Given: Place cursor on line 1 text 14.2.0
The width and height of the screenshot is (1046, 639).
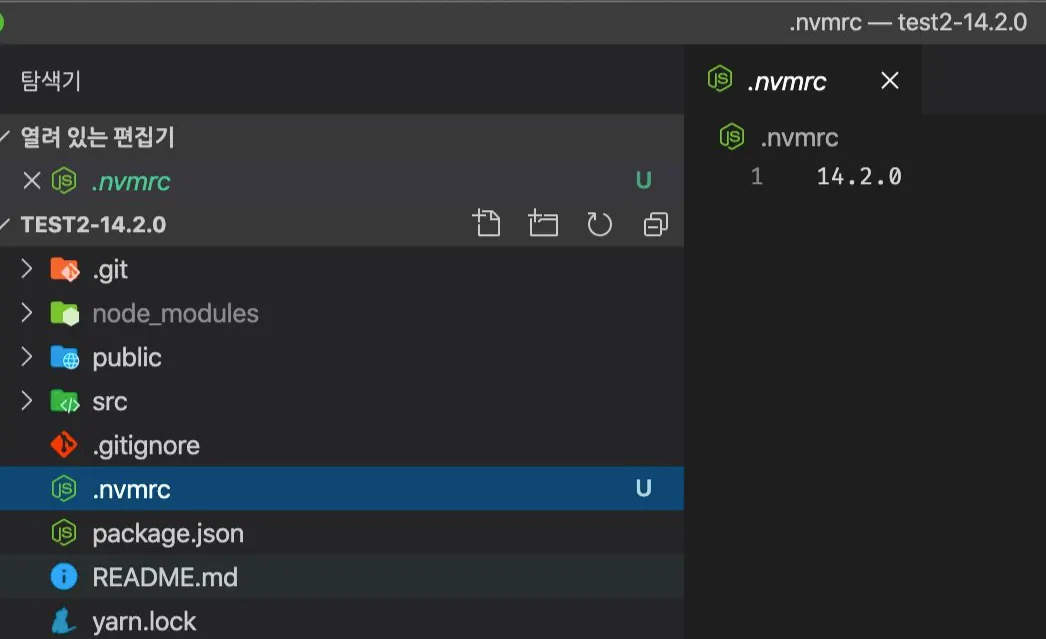Looking at the screenshot, I should (x=859, y=177).
